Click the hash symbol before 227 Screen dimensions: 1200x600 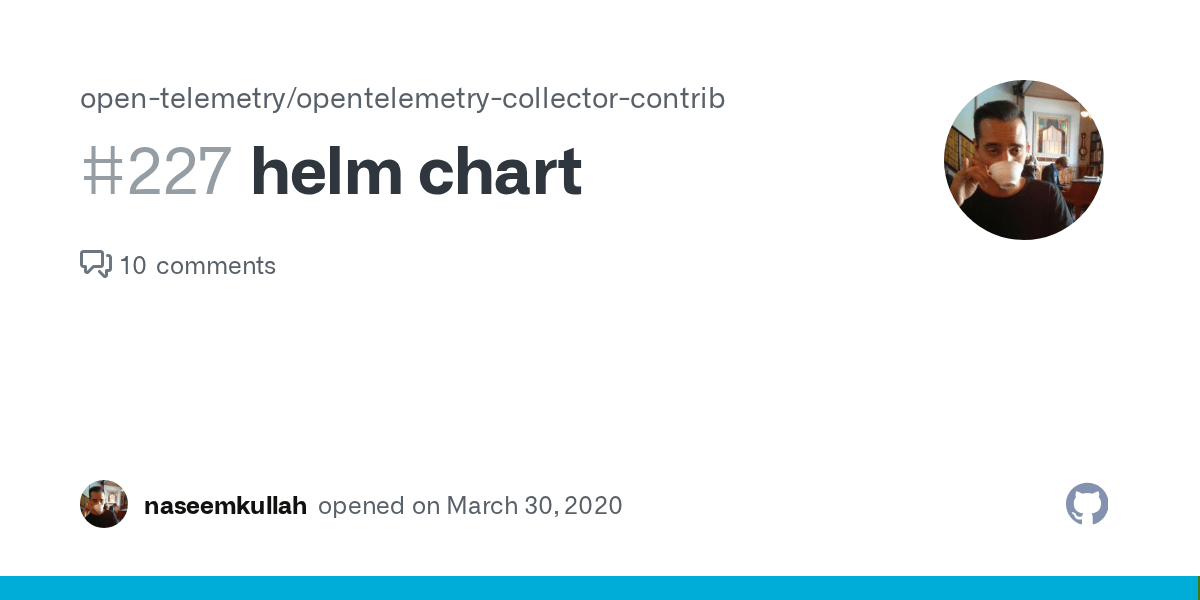100,172
